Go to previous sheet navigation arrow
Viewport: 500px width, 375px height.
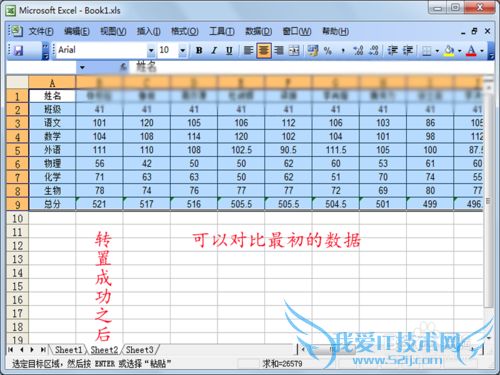22,350
